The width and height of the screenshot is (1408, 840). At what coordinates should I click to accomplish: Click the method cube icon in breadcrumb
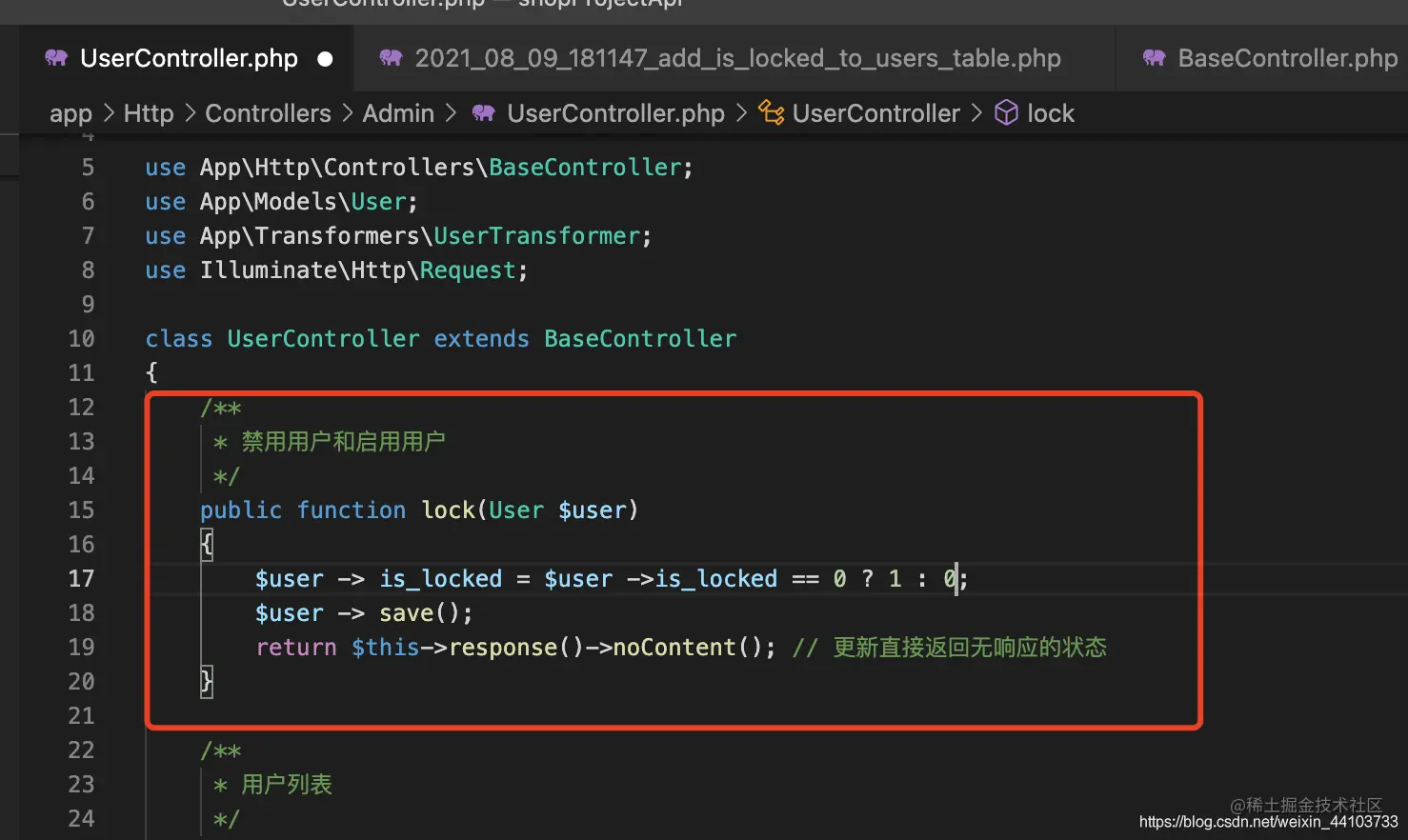pos(1006,113)
